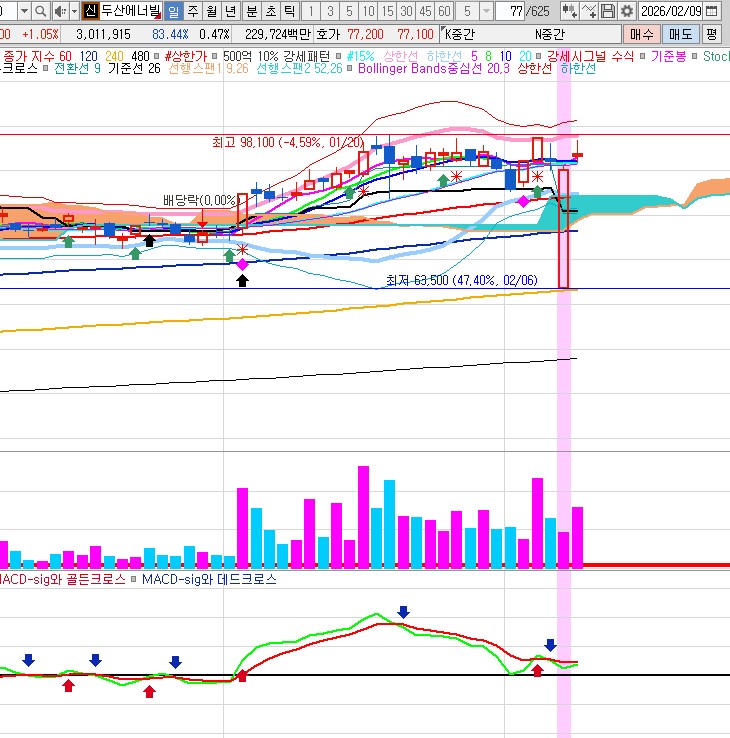Select the 일 daily chart period
This screenshot has width=730, height=738.
[x=174, y=11]
